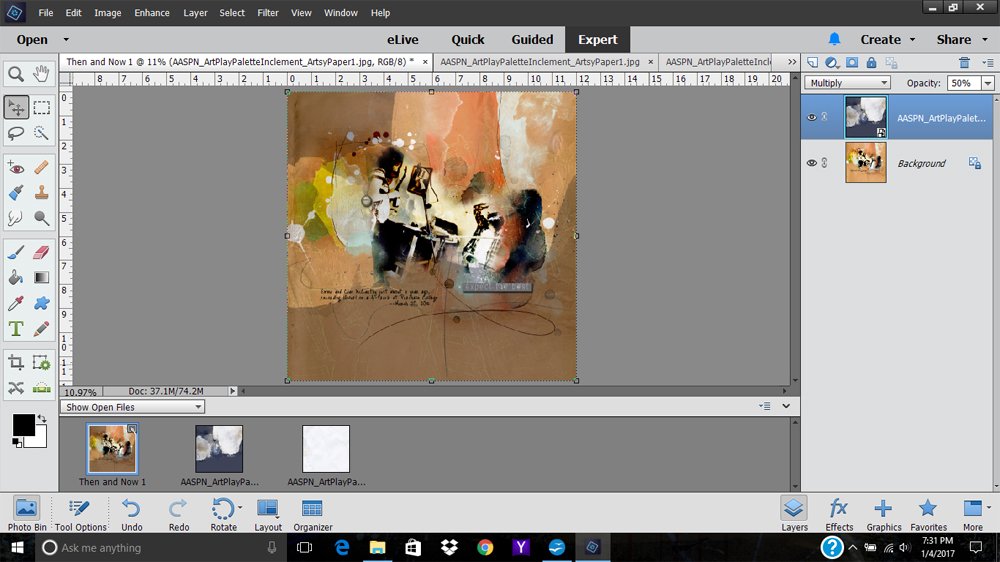Select the Clone Stamp tool
Image resolution: width=1000 pixels, height=562 pixels.
(x=41, y=193)
